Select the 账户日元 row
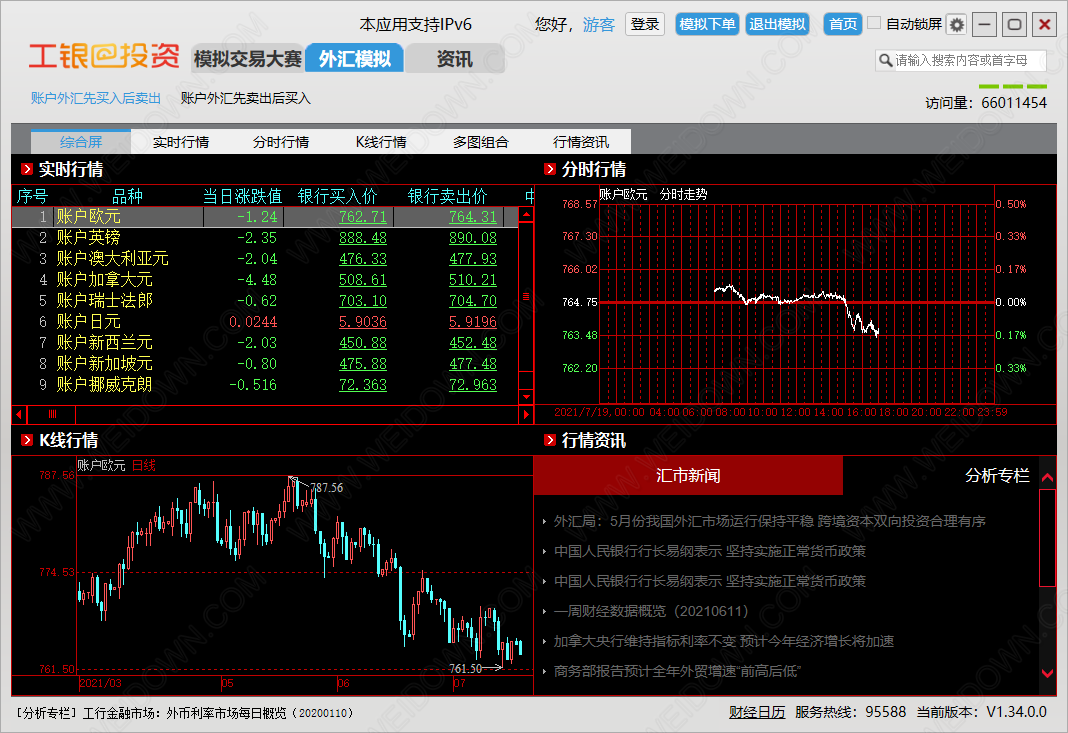This screenshot has height=733, width=1068. coord(266,322)
